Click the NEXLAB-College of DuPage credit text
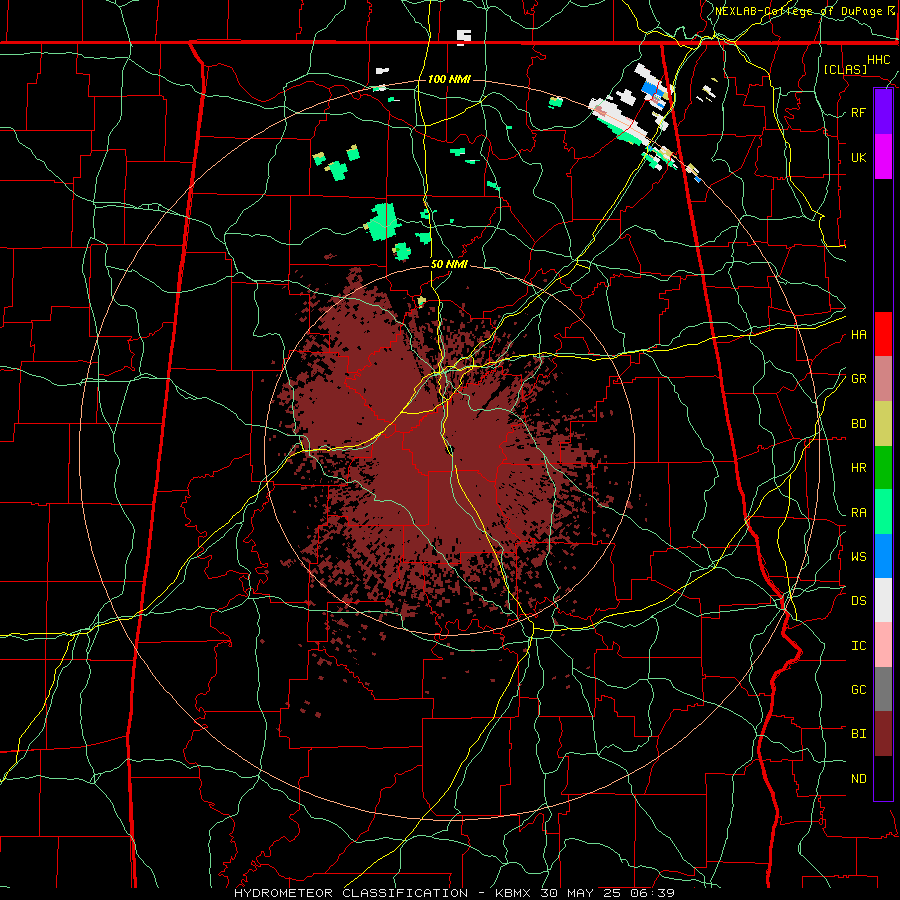Viewport: 900px width, 900px height. pos(798,11)
